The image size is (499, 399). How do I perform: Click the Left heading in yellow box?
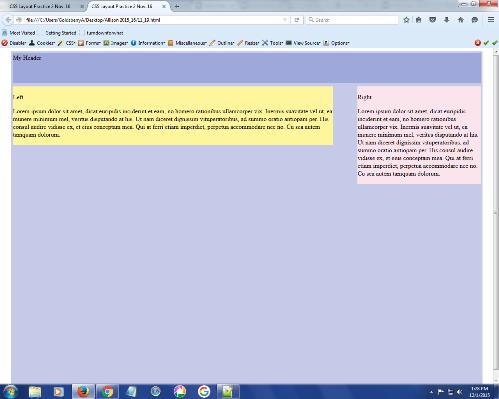(x=18, y=97)
